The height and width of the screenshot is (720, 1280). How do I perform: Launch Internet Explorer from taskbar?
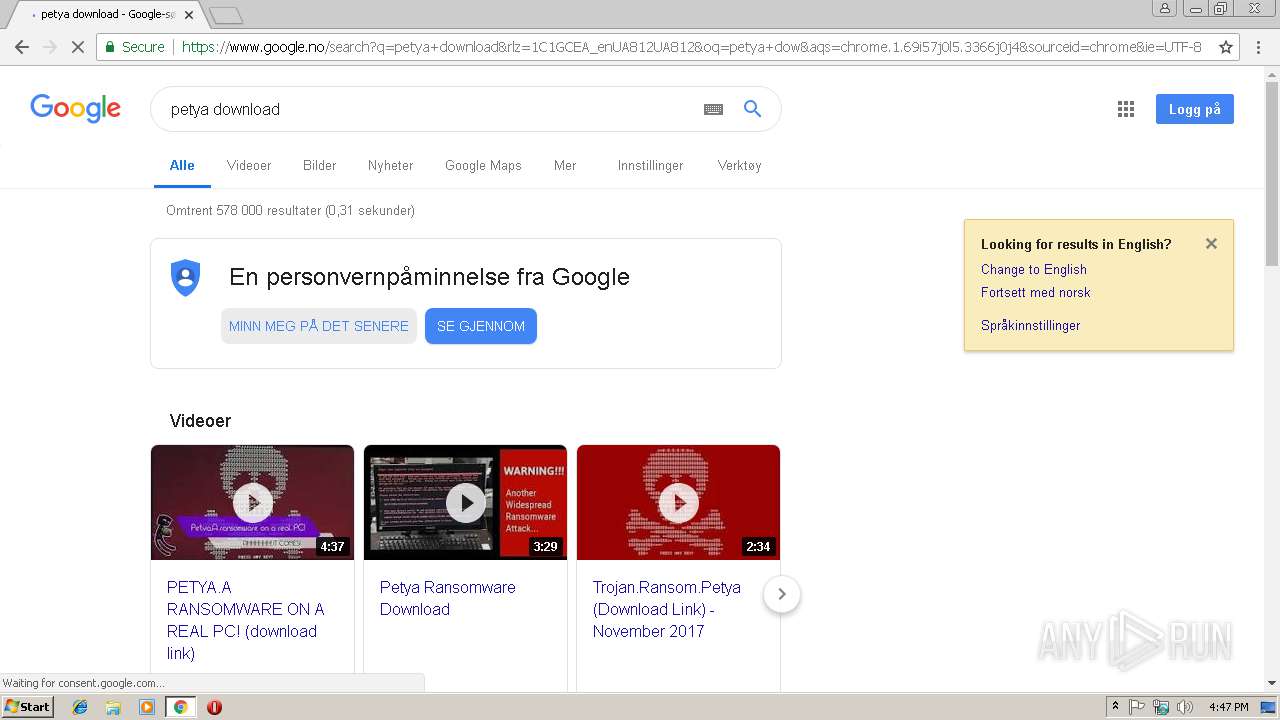coord(81,707)
